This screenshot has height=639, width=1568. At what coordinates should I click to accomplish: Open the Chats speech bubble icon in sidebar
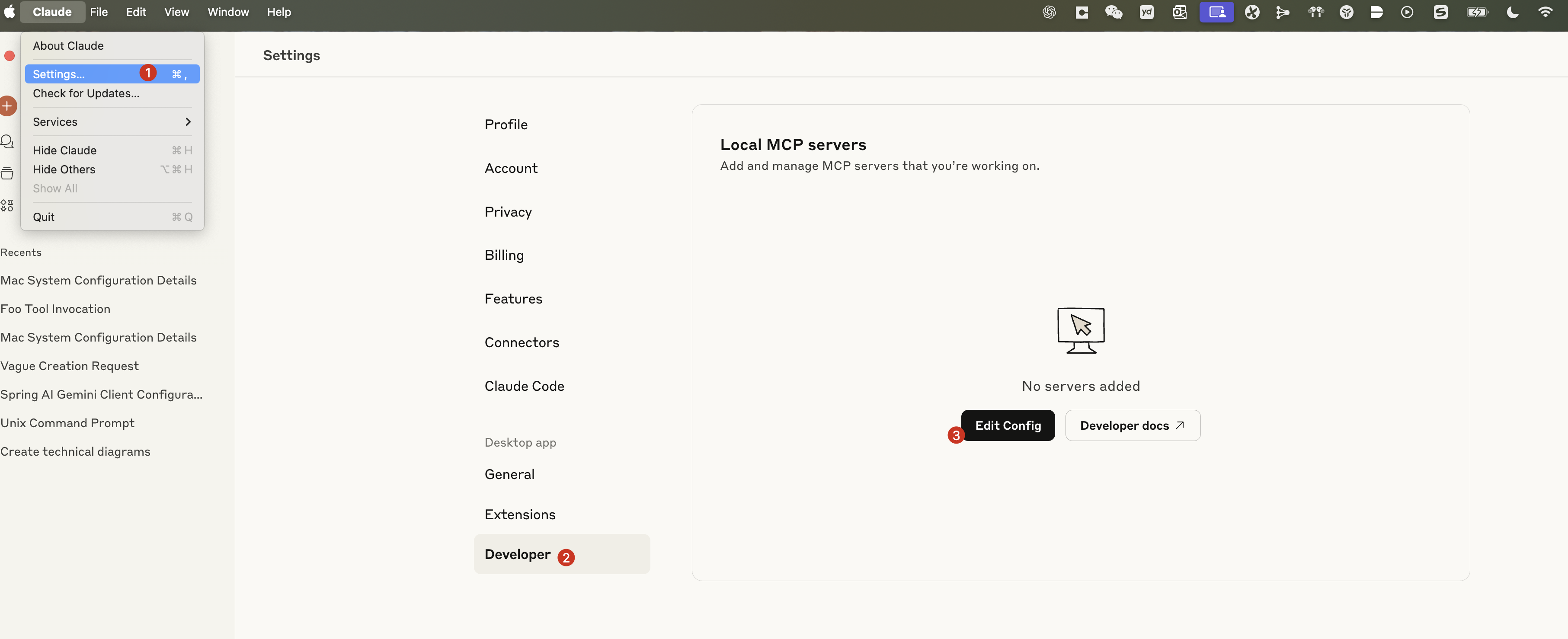pos(6,142)
